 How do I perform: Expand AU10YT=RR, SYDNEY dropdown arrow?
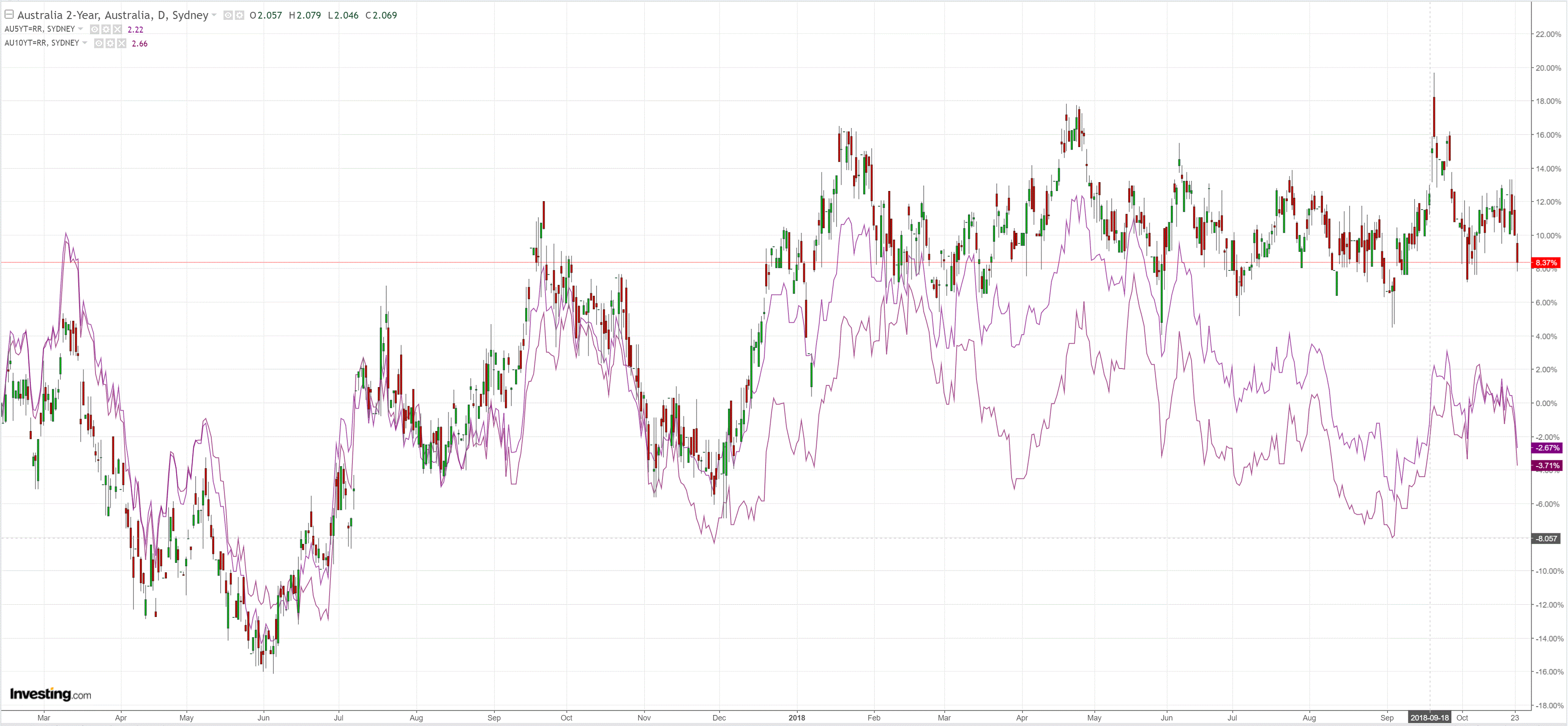(85, 43)
